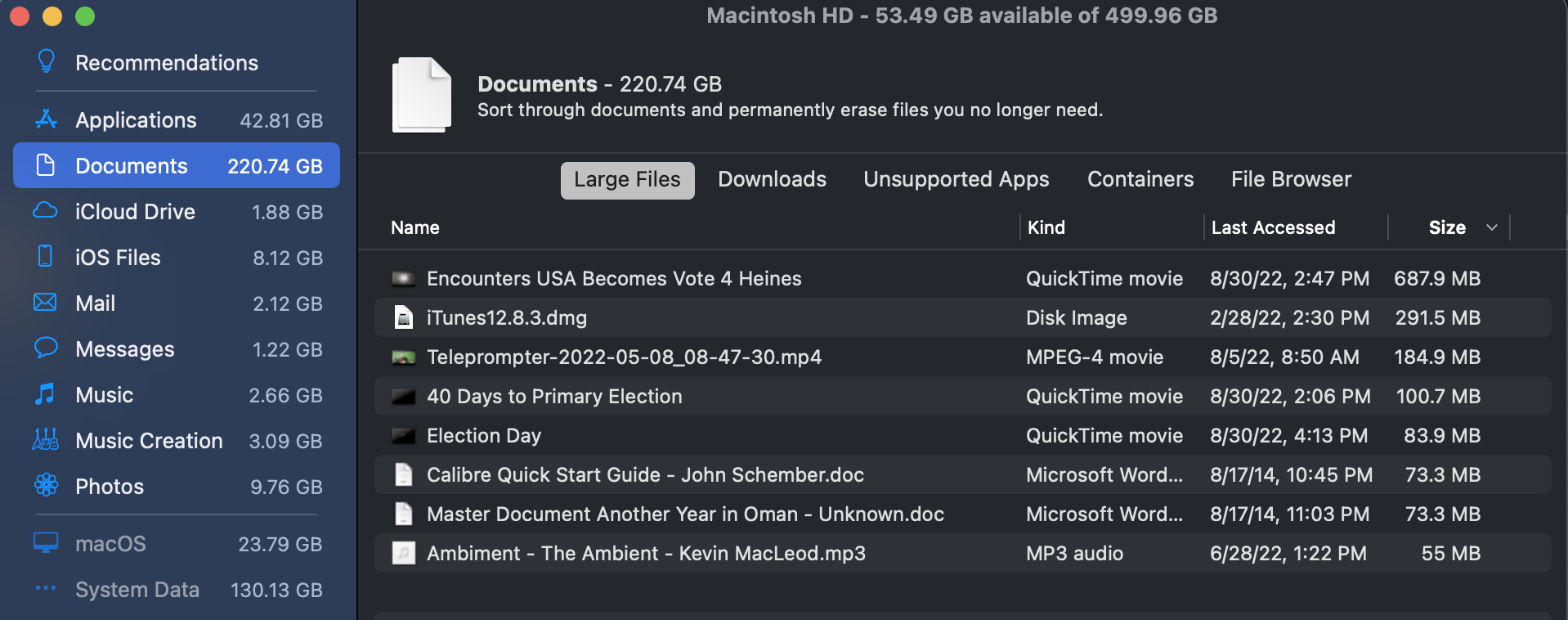Click Teleprompter mp4 video thumbnail

coord(404,357)
